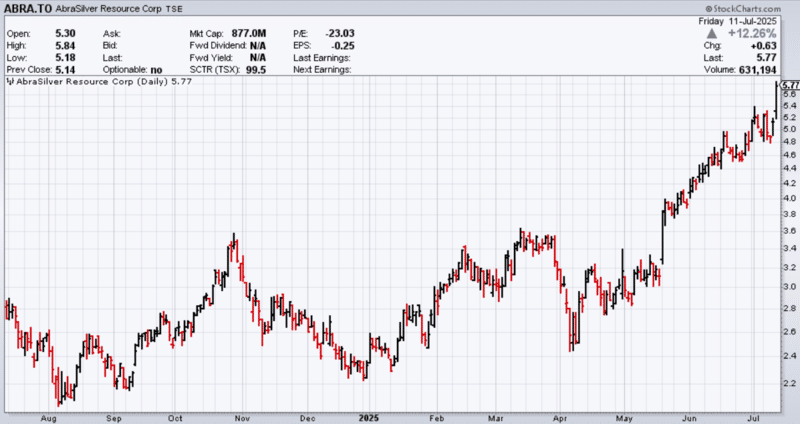800x424 pixels.
Task: Click the Prev Close value 5.14
Action: pos(65,69)
